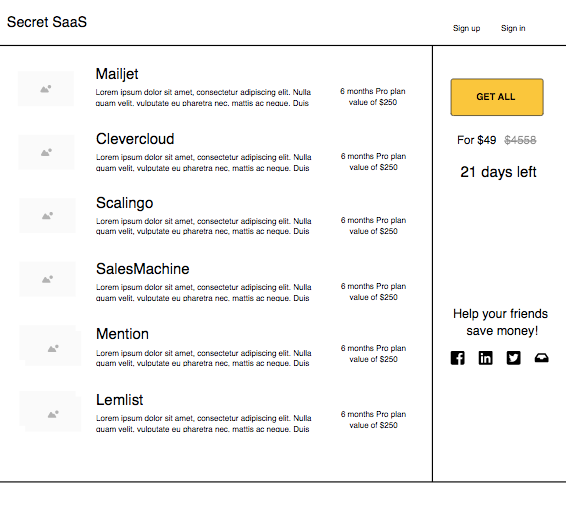The image size is (566, 525).
Task: Open the SalesMachine deal title
Action: (x=143, y=269)
